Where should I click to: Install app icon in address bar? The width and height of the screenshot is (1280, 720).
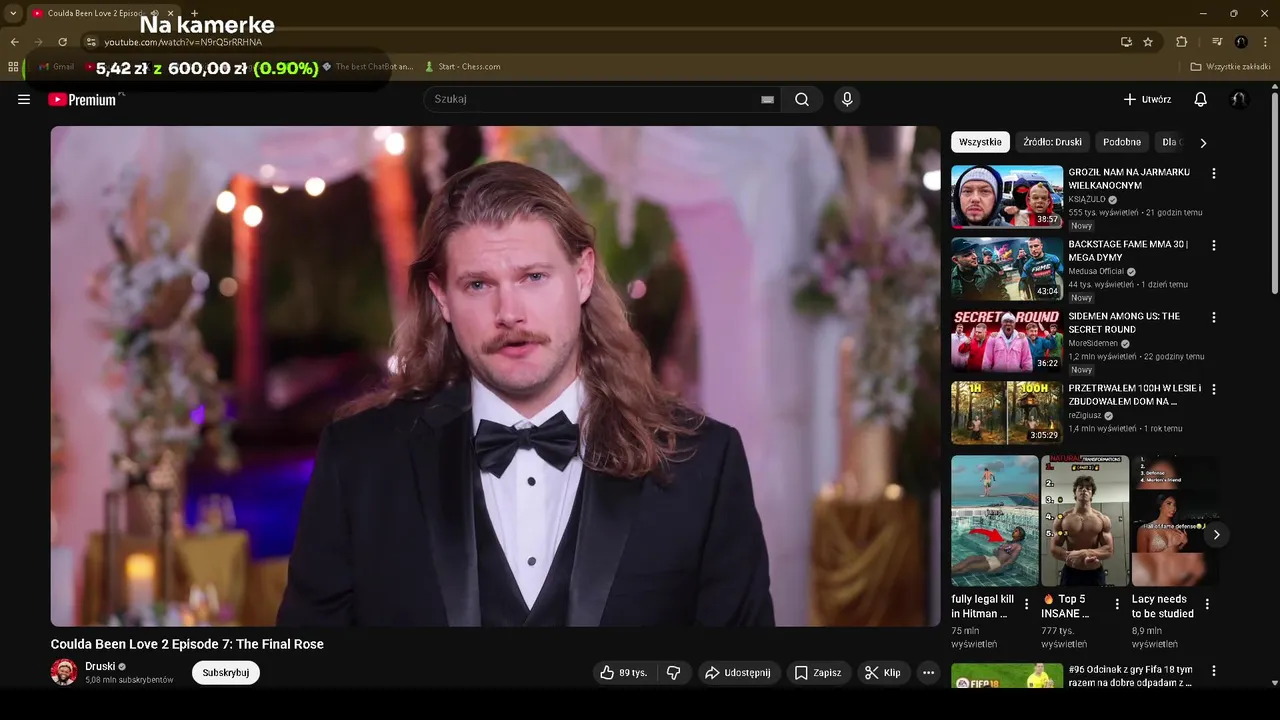pyautogui.click(x=1126, y=42)
